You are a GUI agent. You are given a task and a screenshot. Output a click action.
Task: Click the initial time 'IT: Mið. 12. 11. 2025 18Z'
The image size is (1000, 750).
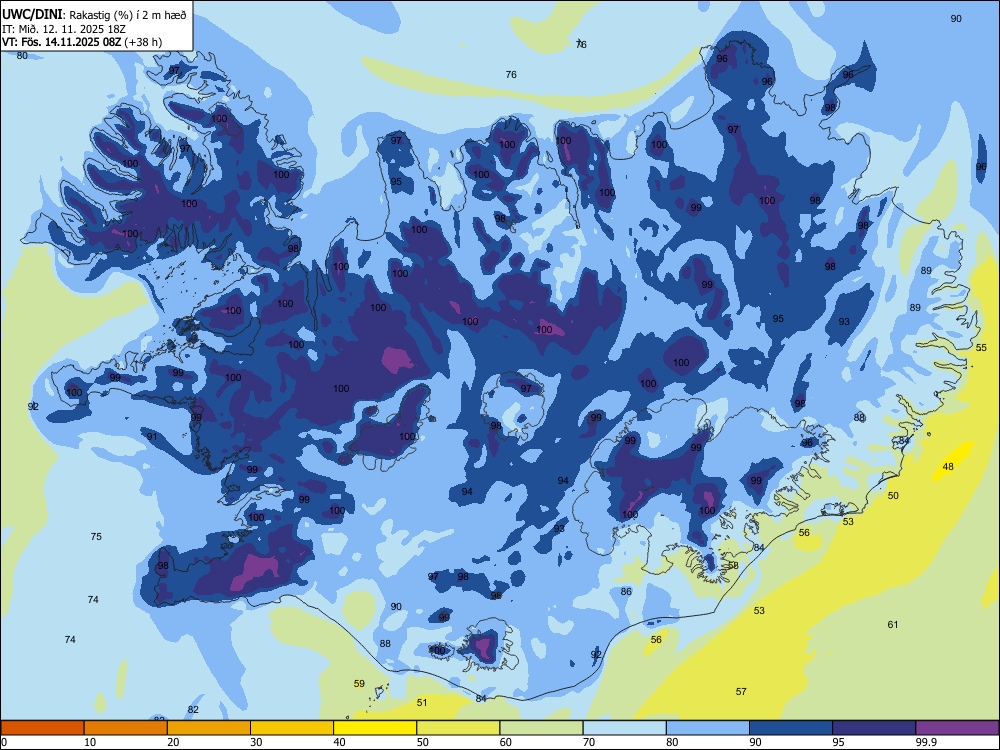[66, 29]
